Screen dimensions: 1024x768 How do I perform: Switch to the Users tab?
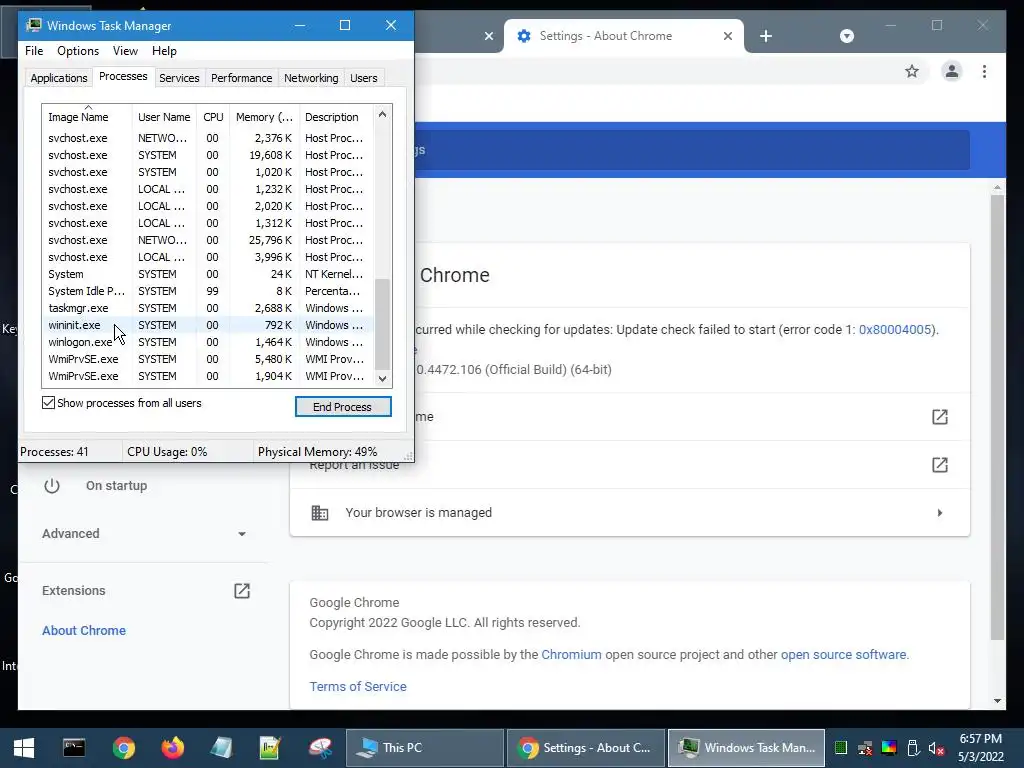click(x=364, y=78)
